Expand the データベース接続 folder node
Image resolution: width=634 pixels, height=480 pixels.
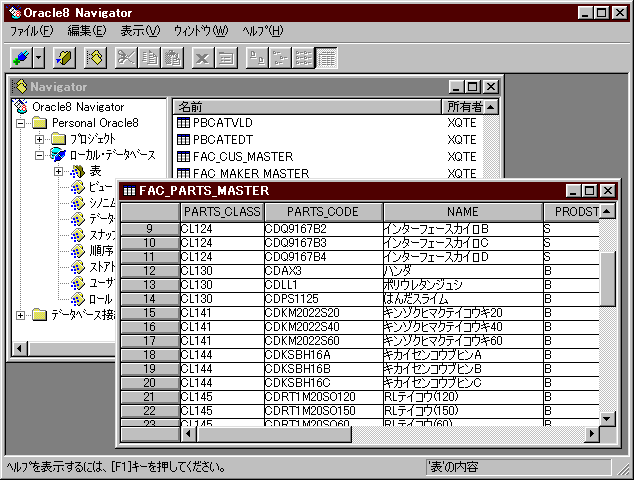coord(20,315)
